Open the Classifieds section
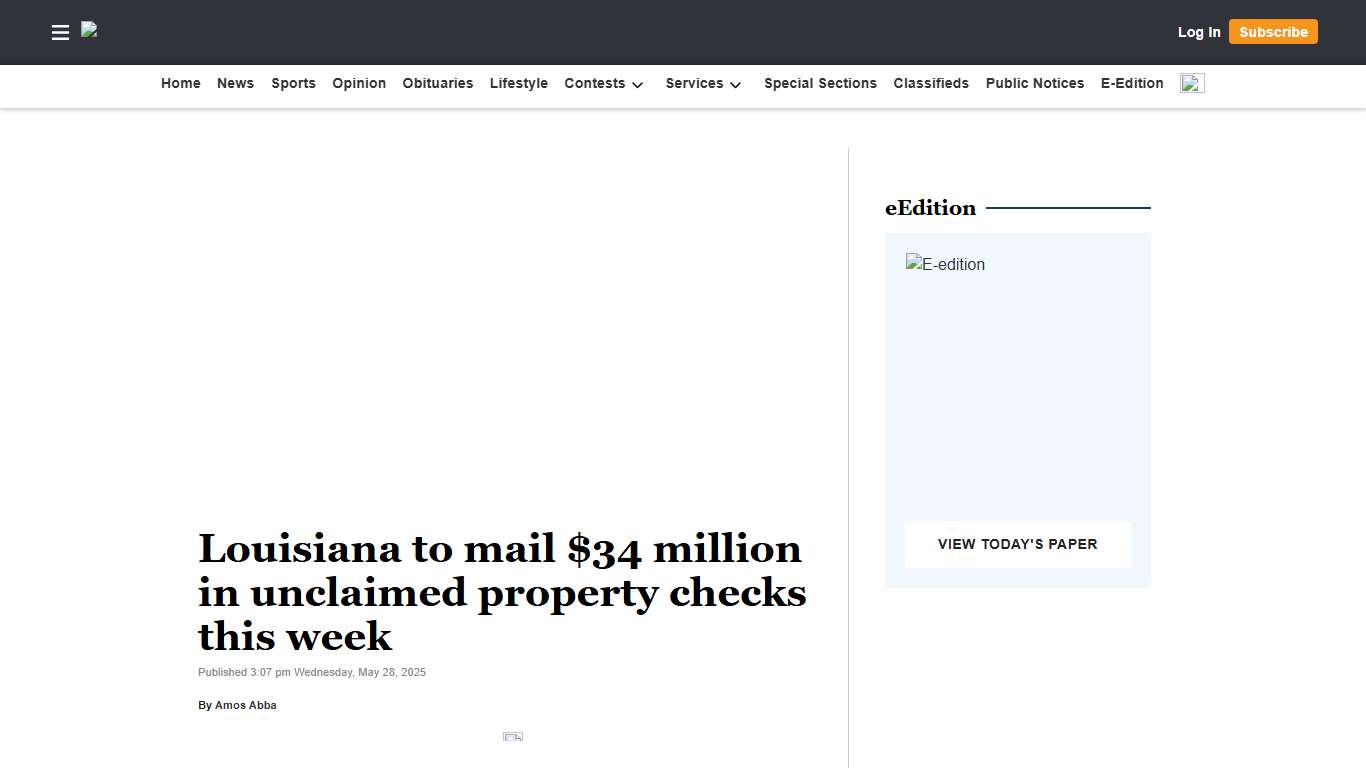The height and width of the screenshot is (768, 1366). [x=931, y=84]
